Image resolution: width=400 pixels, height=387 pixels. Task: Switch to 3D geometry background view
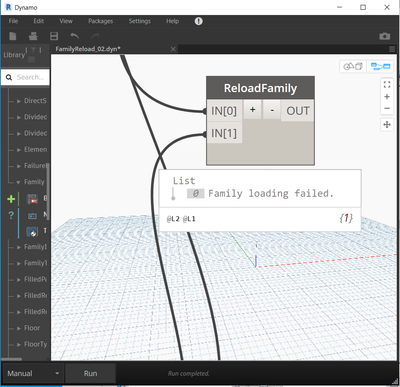(x=353, y=66)
